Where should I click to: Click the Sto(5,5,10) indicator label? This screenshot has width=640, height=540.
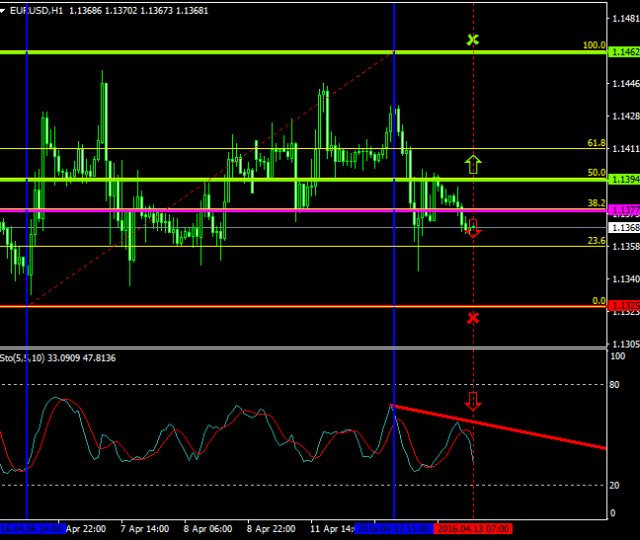tap(22, 357)
